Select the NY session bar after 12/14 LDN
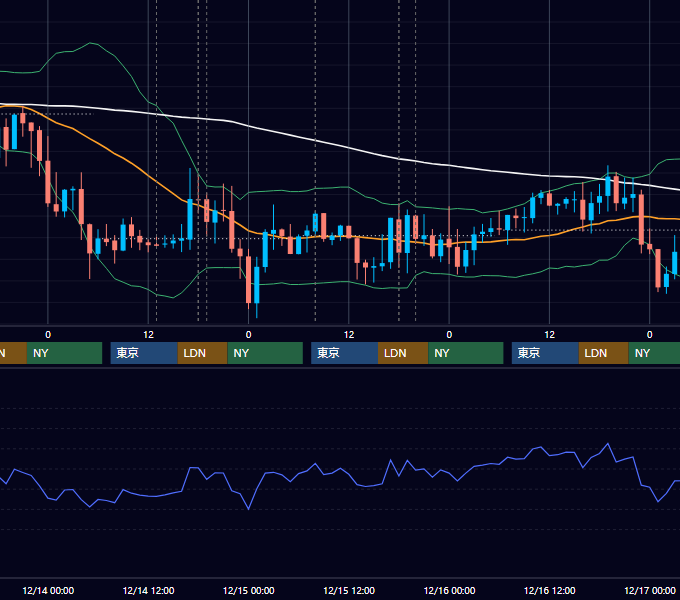This screenshot has width=680, height=600. click(265, 353)
